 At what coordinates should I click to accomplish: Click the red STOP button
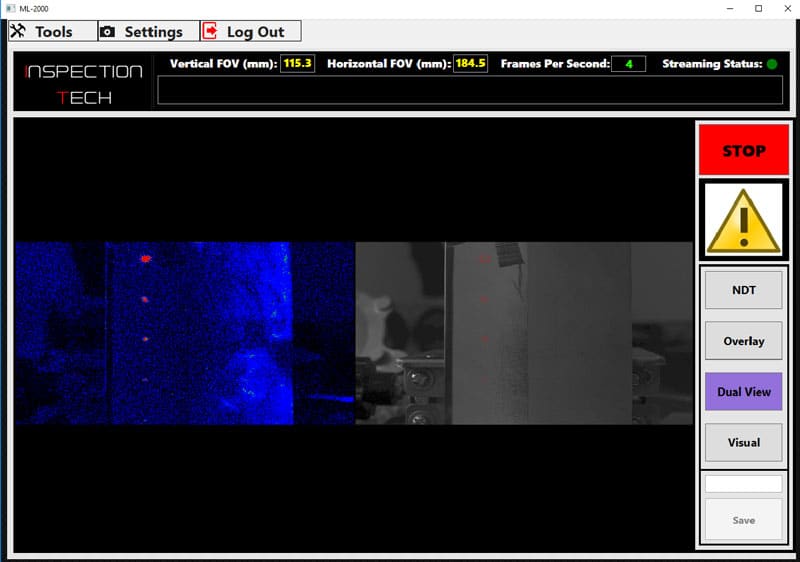(x=743, y=150)
